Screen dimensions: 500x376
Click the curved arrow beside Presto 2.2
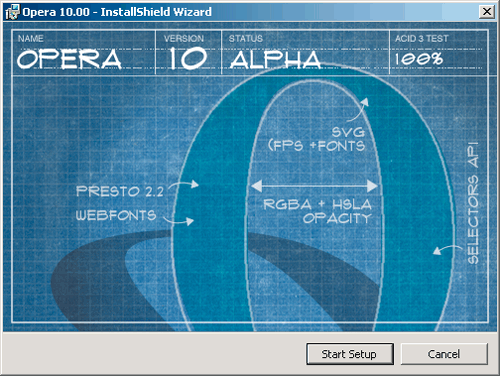coord(184,185)
